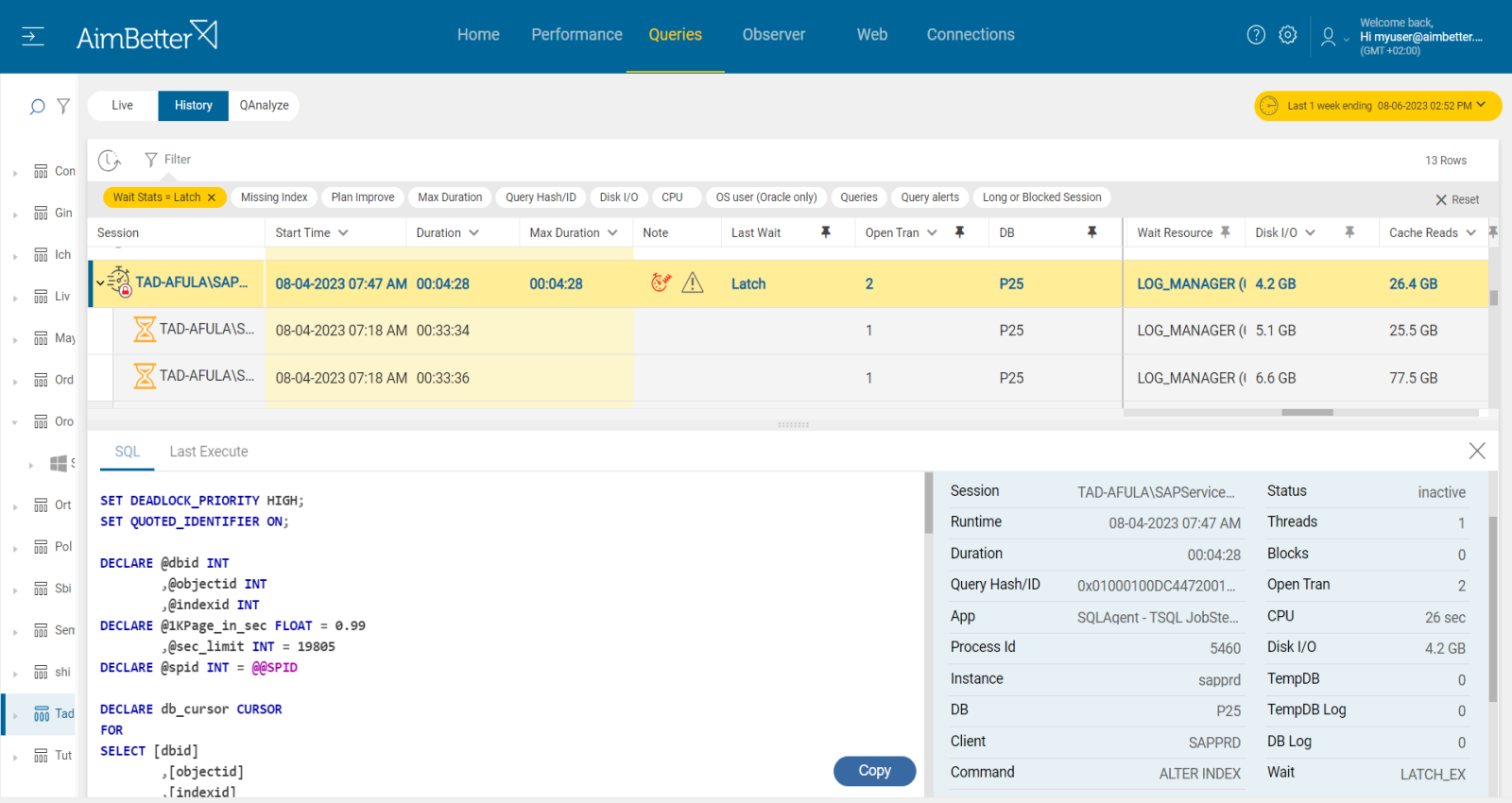Close the SQL details panel
Viewport: 1512px width, 803px height.
tap(1477, 452)
